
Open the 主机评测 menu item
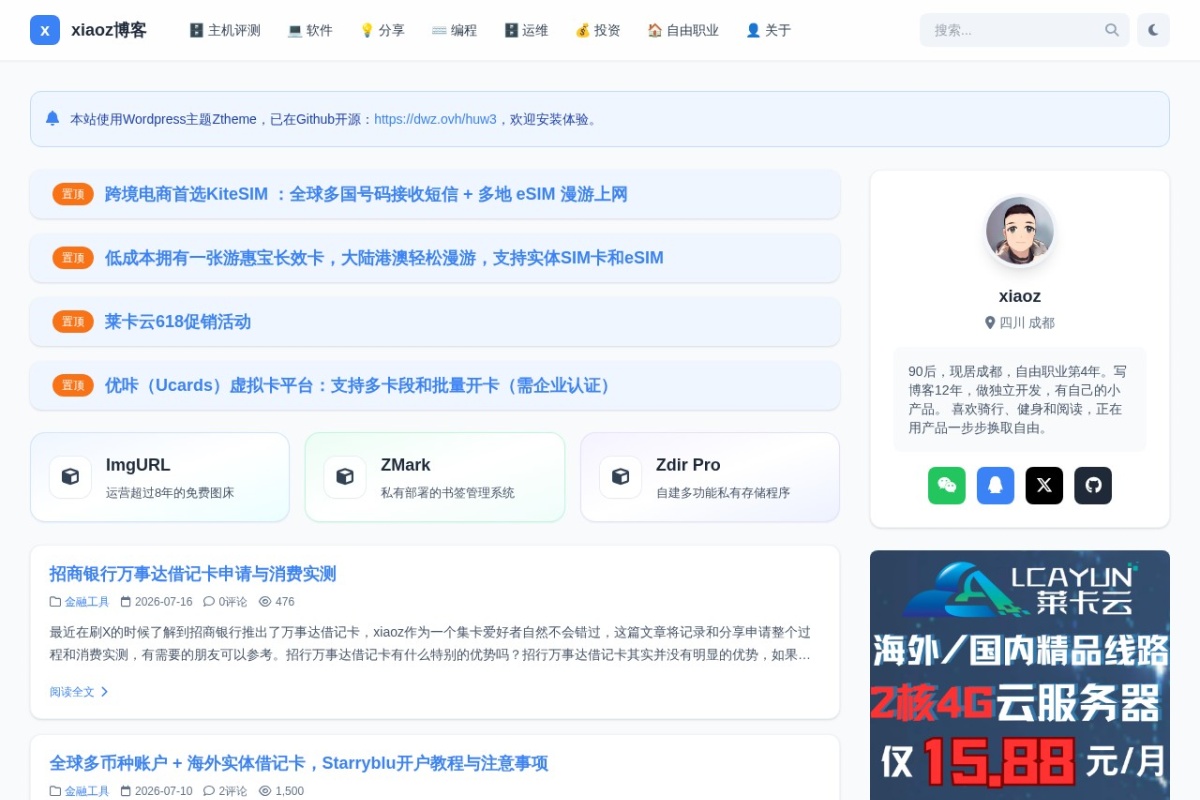[225, 30]
